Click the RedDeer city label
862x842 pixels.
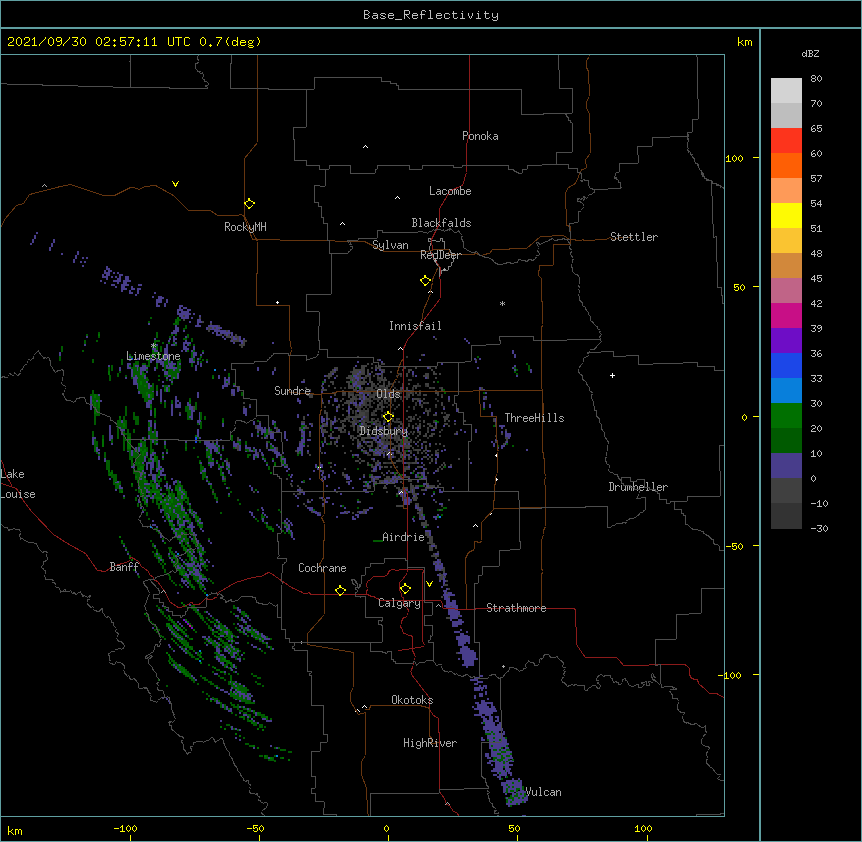click(x=440, y=255)
